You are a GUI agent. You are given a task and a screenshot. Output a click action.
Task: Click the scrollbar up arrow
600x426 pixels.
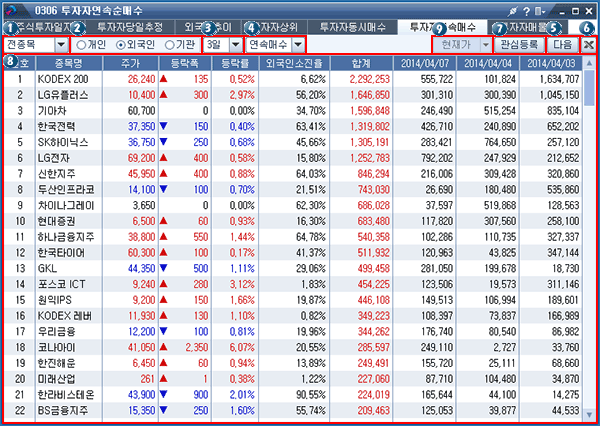coord(589,63)
